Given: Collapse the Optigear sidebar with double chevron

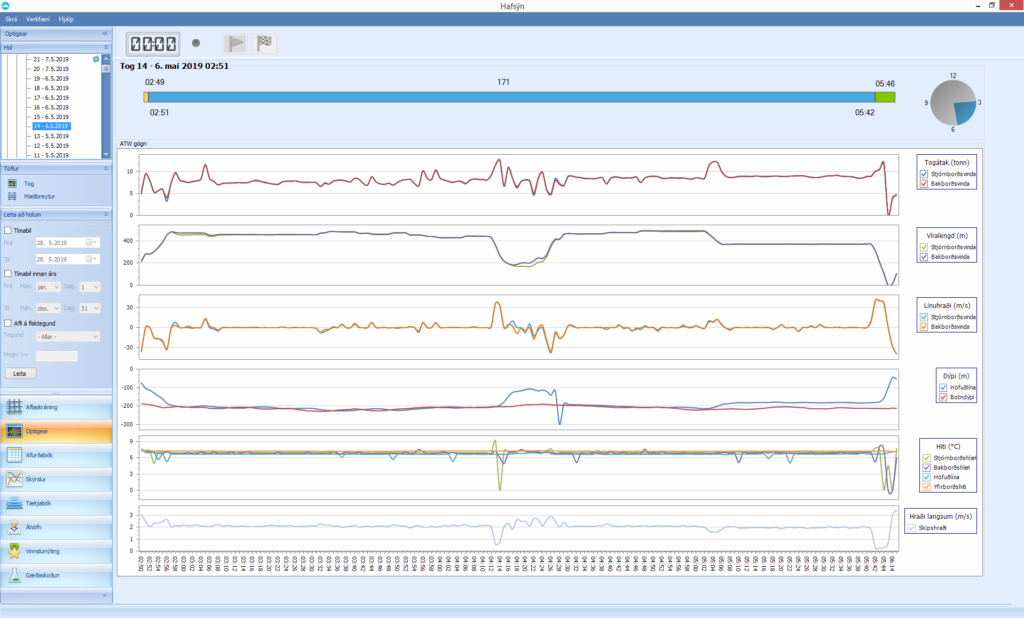Looking at the screenshot, I should 105,33.
